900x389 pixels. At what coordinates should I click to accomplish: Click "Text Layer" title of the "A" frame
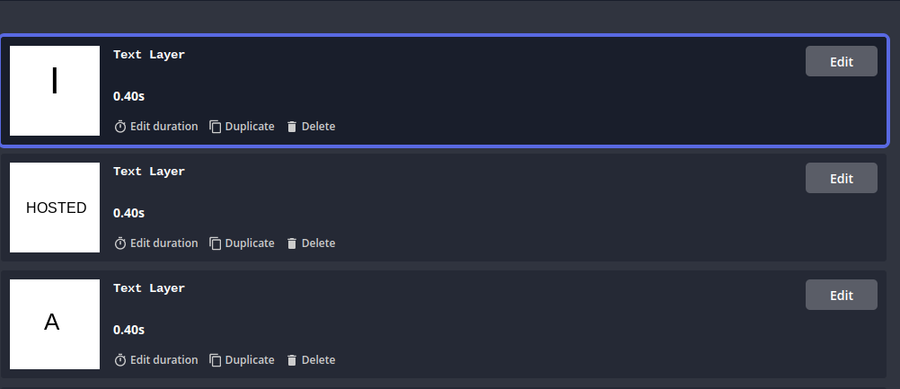pyautogui.click(x=149, y=288)
